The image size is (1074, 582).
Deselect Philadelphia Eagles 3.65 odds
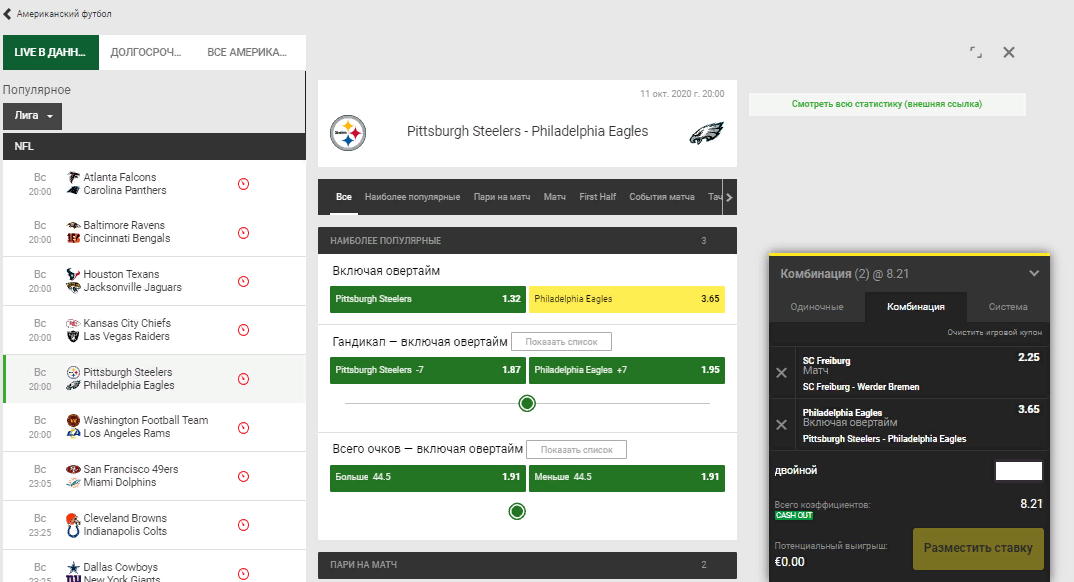(627, 299)
